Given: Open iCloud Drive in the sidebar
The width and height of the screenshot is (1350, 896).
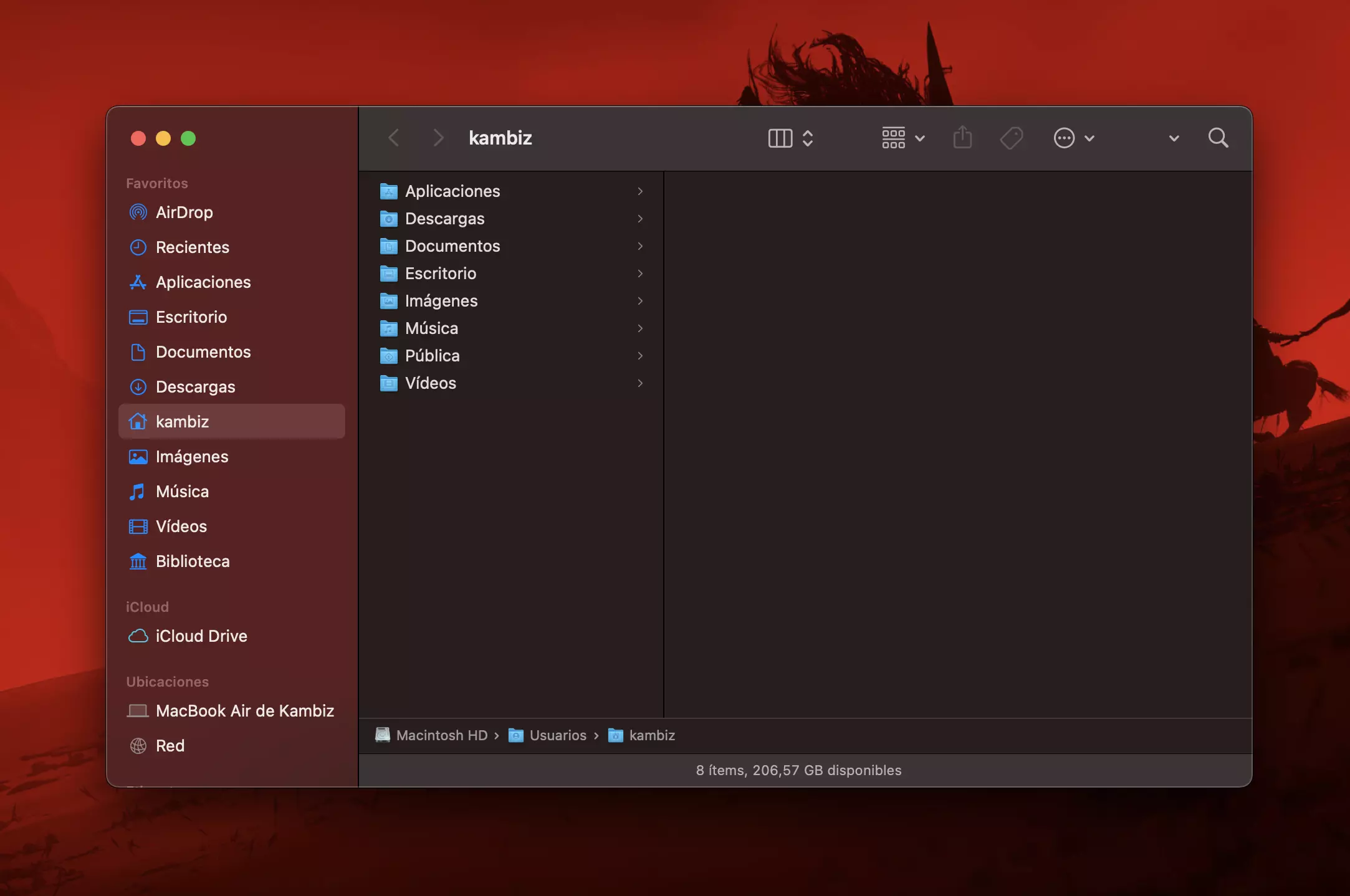Looking at the screenshot, I should (231, 636).
